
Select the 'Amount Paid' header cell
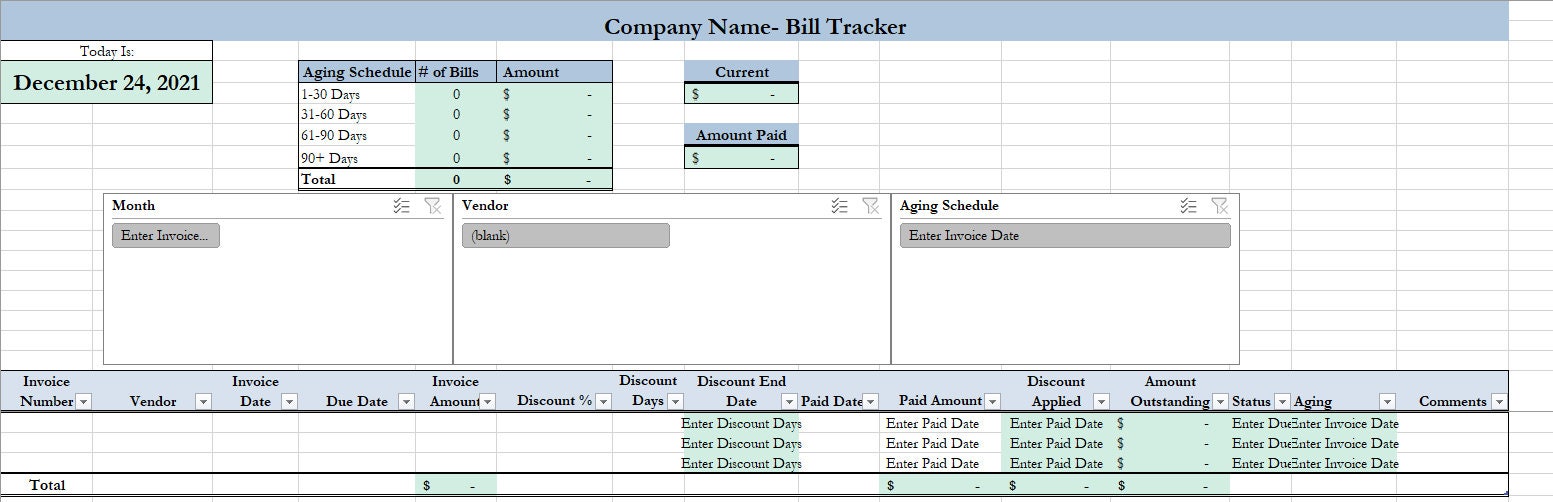tap(742, 135)
